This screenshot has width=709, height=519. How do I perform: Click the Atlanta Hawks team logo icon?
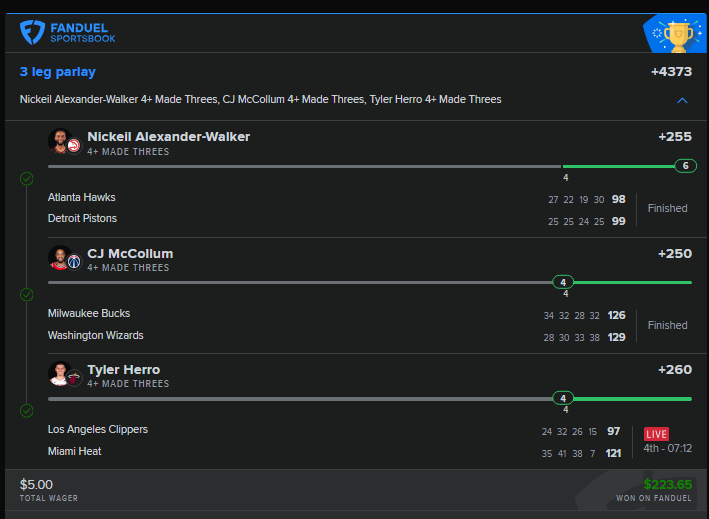click(74, 146)
